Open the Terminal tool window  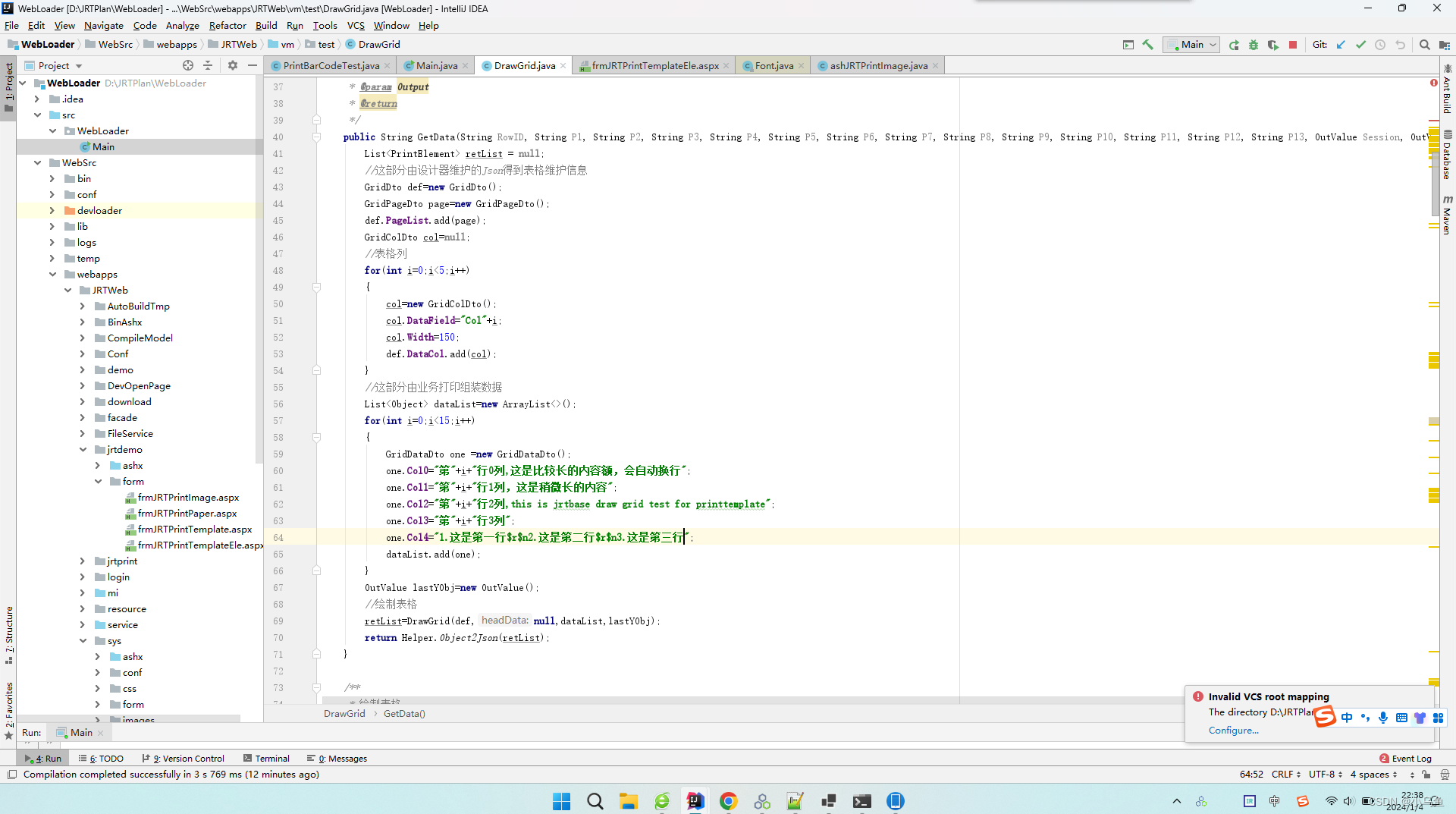point(266,759)
